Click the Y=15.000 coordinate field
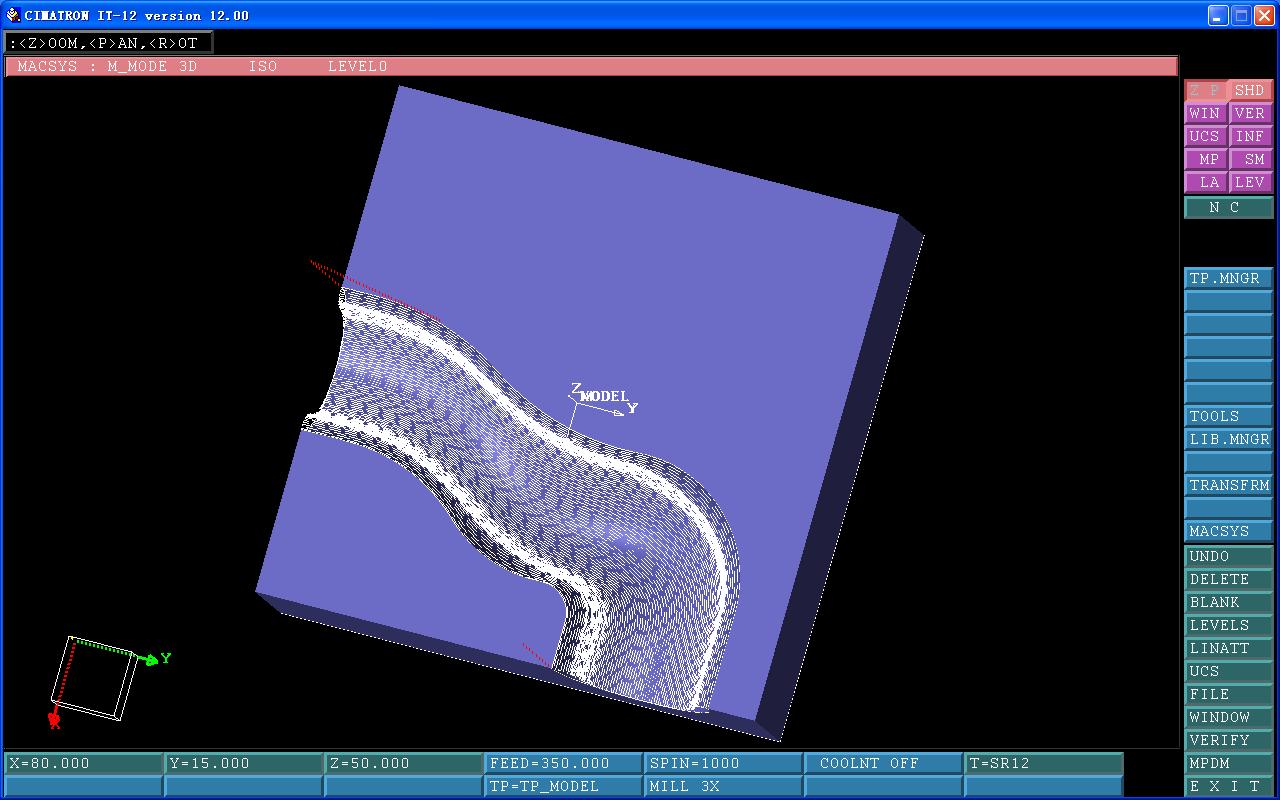Screen dimensions: 1280x800 (244, 763)
